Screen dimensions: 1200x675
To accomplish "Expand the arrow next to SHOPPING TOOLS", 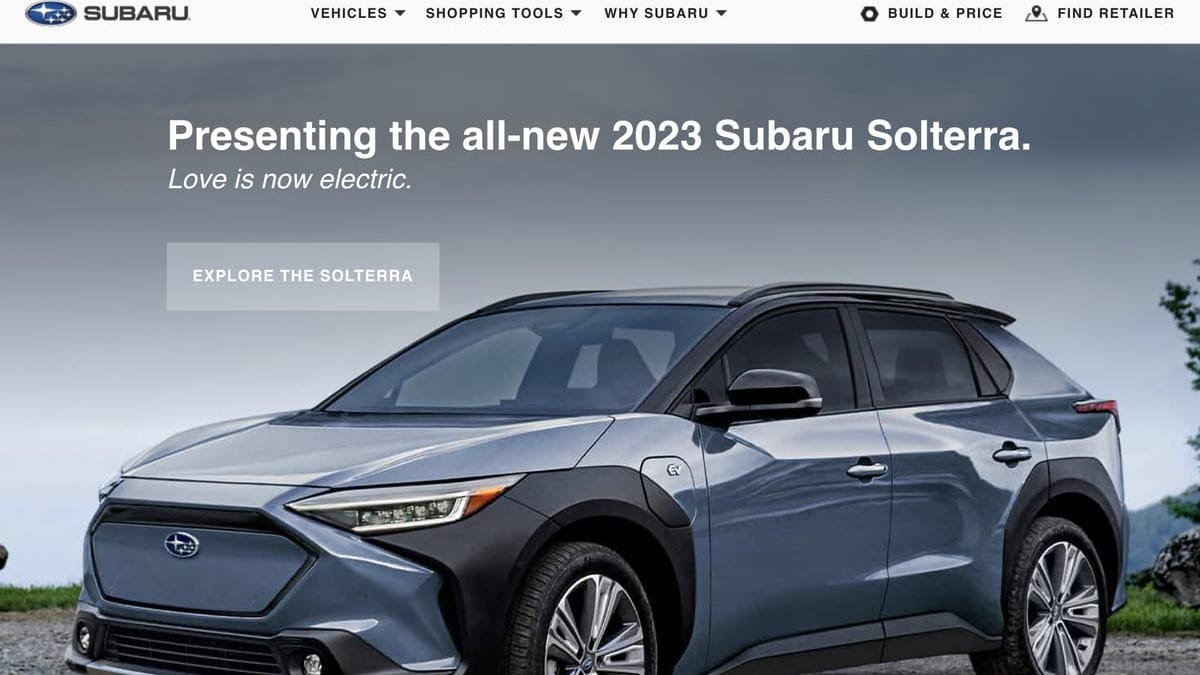I will tap(574, 14).
